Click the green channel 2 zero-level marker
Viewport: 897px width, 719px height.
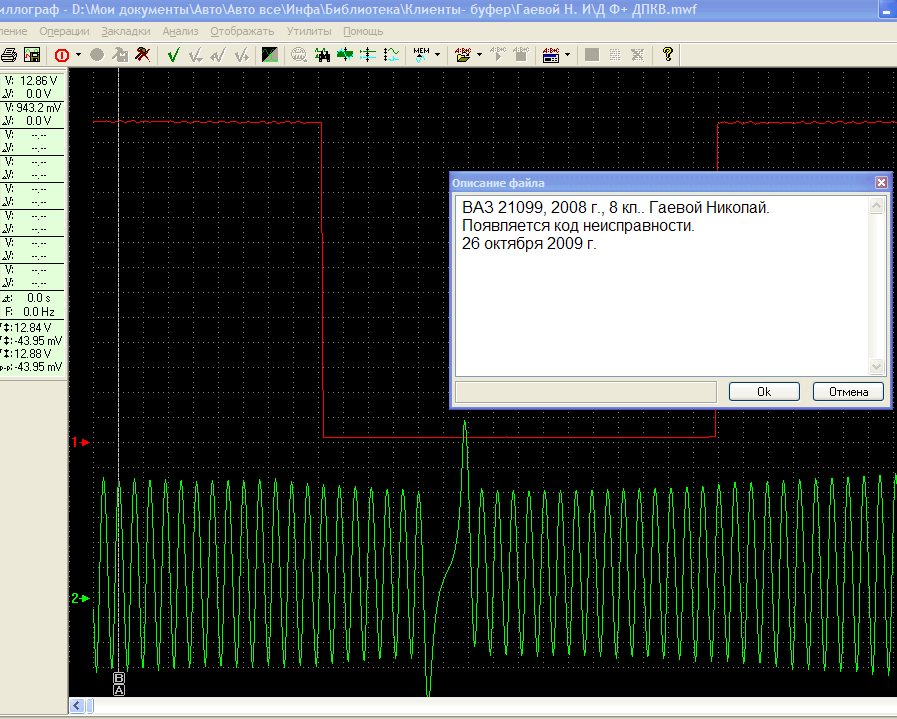click(81, 598)
